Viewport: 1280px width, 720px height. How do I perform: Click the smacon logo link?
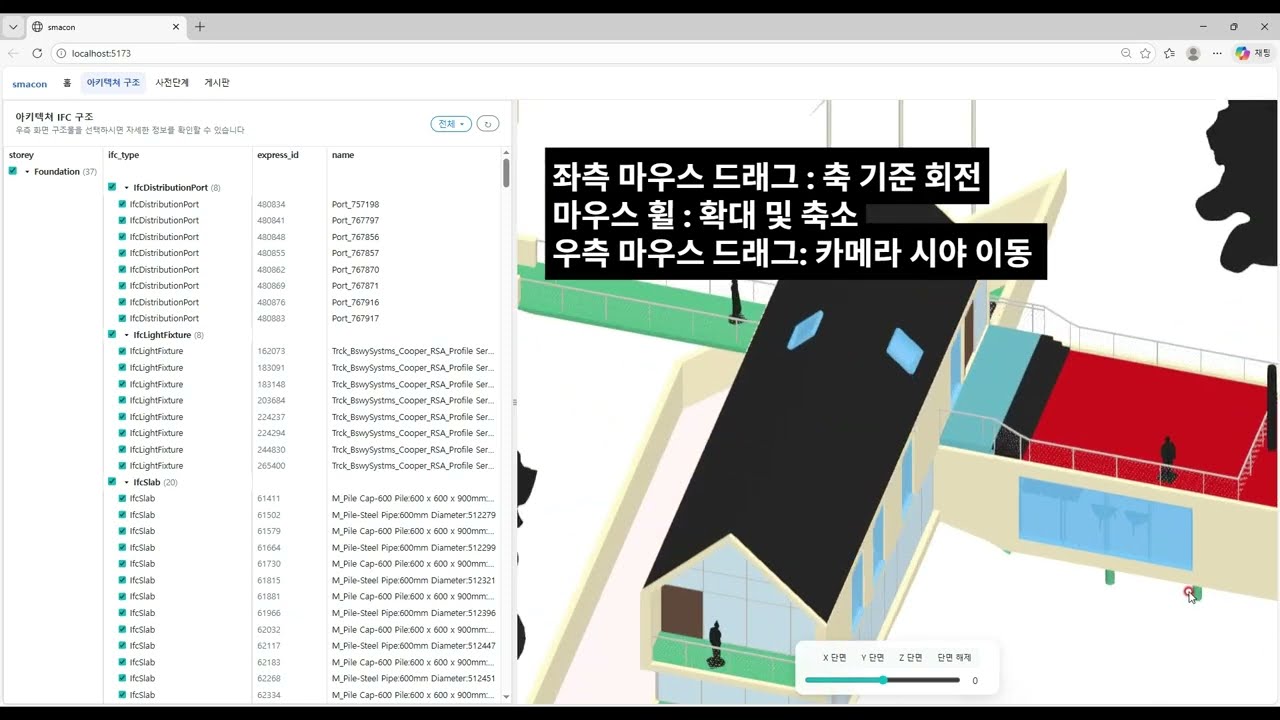pos(30,83)
